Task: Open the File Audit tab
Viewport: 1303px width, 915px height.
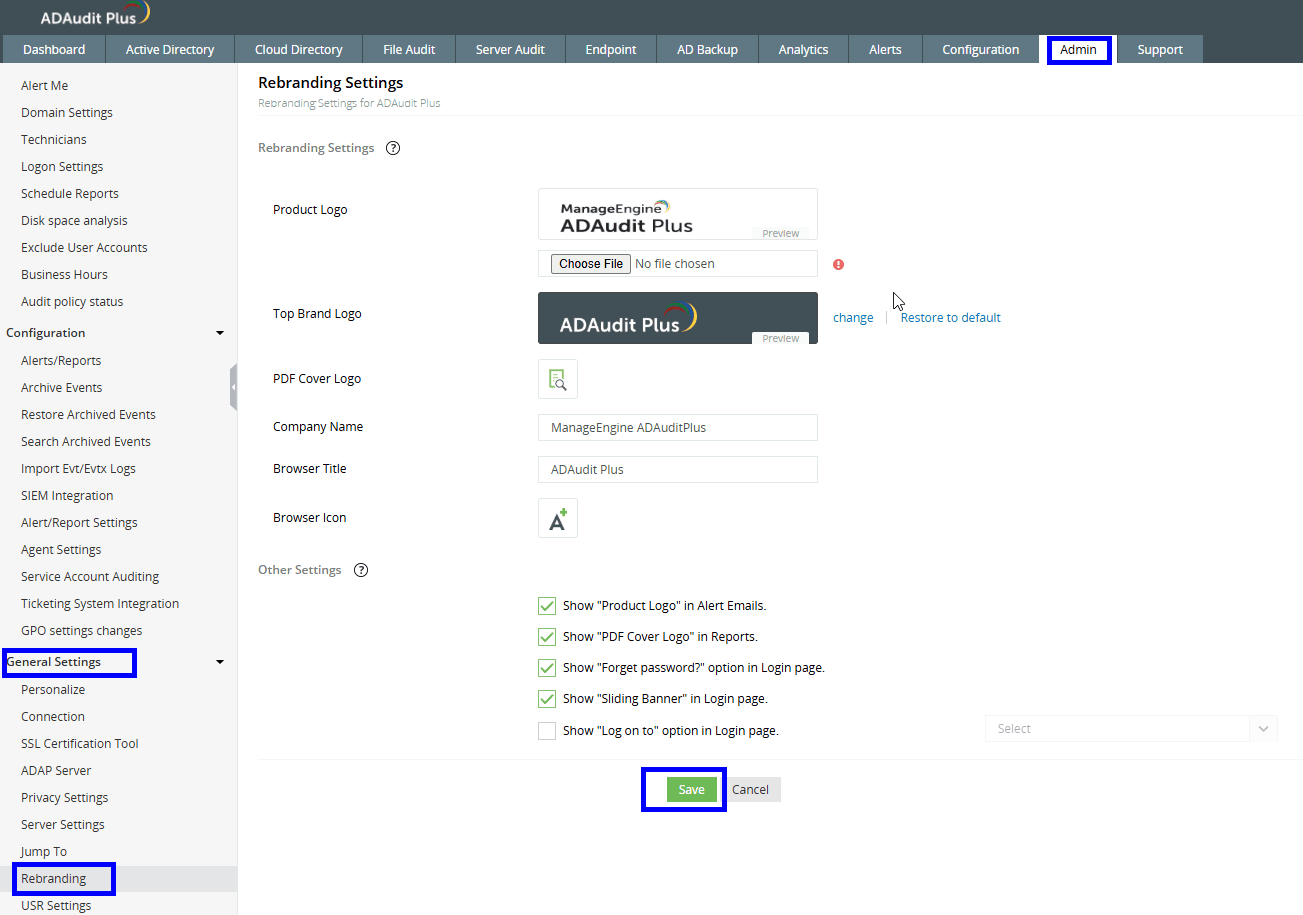Action: [x=409, y=49]
